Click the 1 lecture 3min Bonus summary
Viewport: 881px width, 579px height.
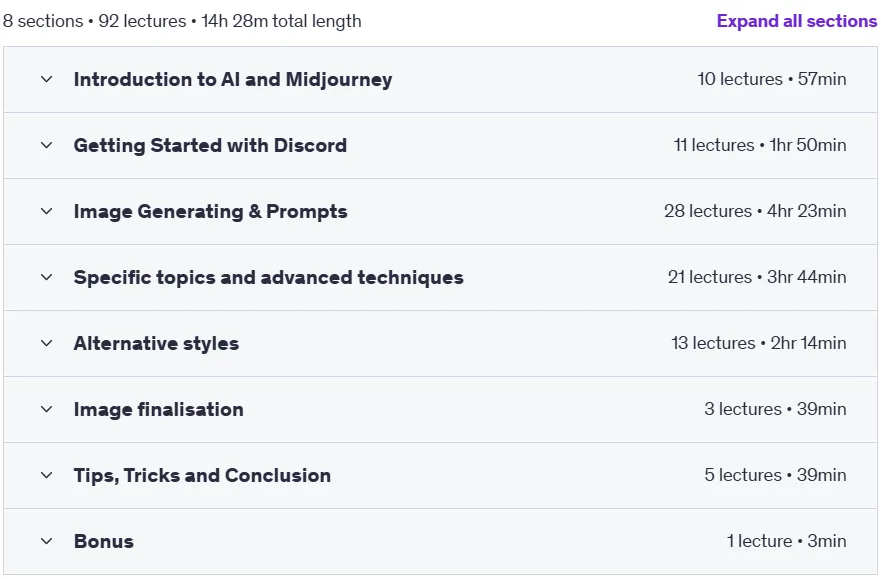[x=787, y=541]
